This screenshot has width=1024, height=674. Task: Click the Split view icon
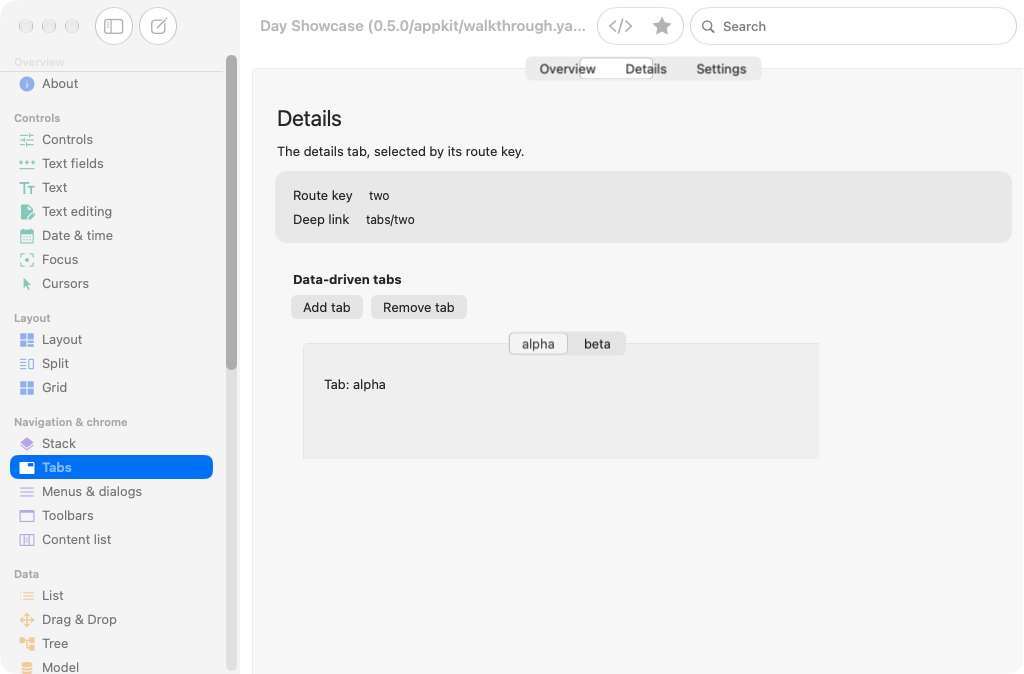click(x=27, y=364)
